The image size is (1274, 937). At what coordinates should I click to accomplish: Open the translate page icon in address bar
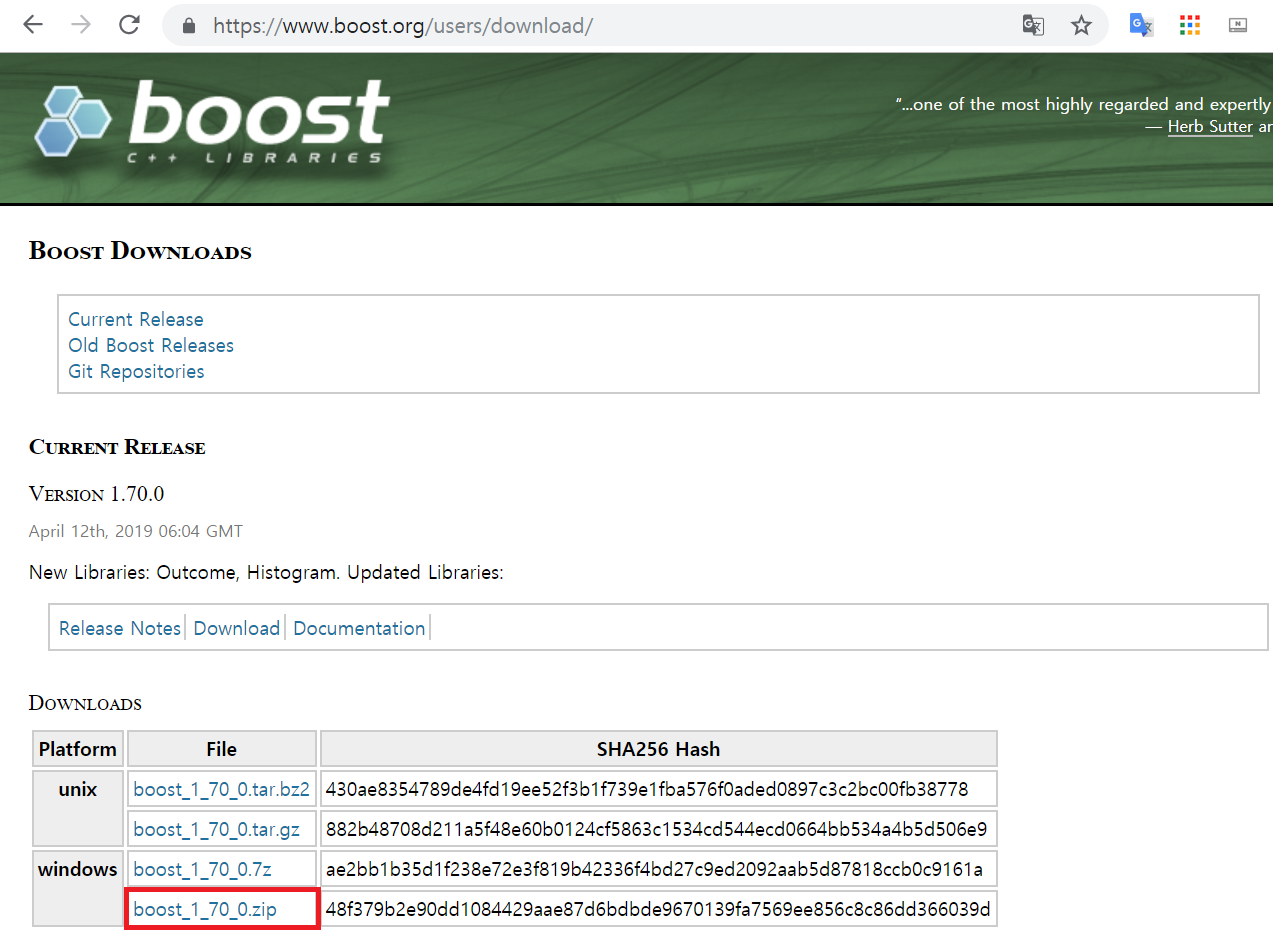coord(1033,25)
